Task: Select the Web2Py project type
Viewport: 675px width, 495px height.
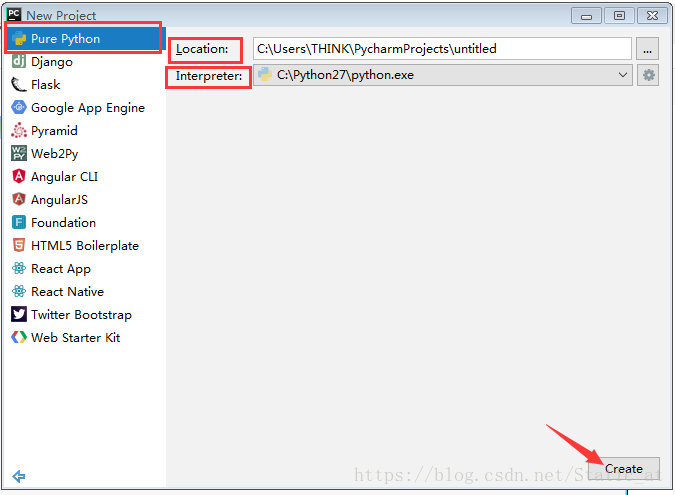Action: point(84,154)
